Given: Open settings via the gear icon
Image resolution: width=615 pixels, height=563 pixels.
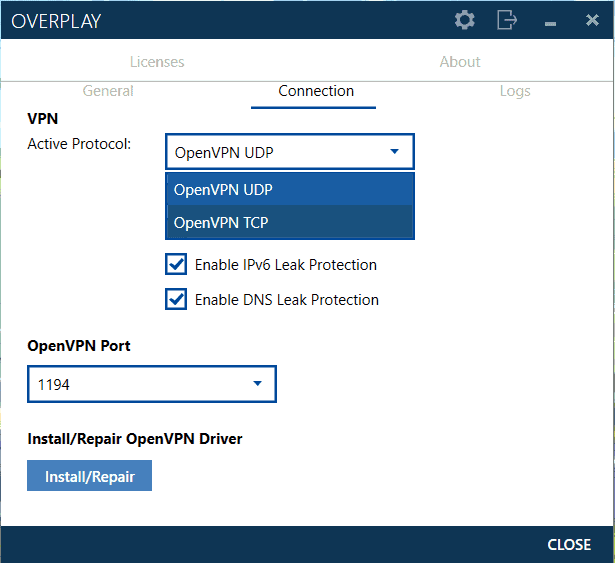Looking at the screenshot, I should [465, 20].
